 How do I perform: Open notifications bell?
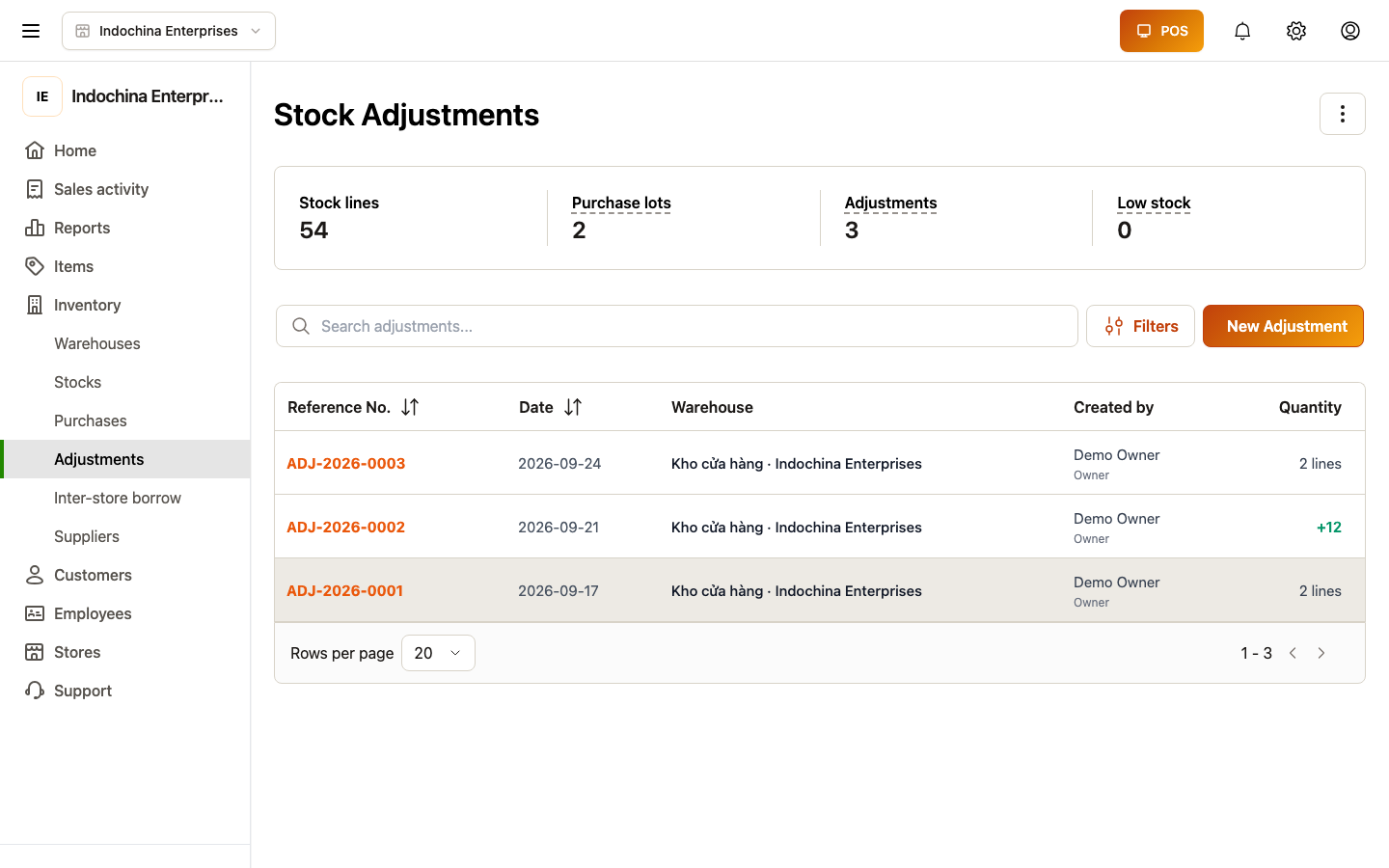[x=1242, y=31]
